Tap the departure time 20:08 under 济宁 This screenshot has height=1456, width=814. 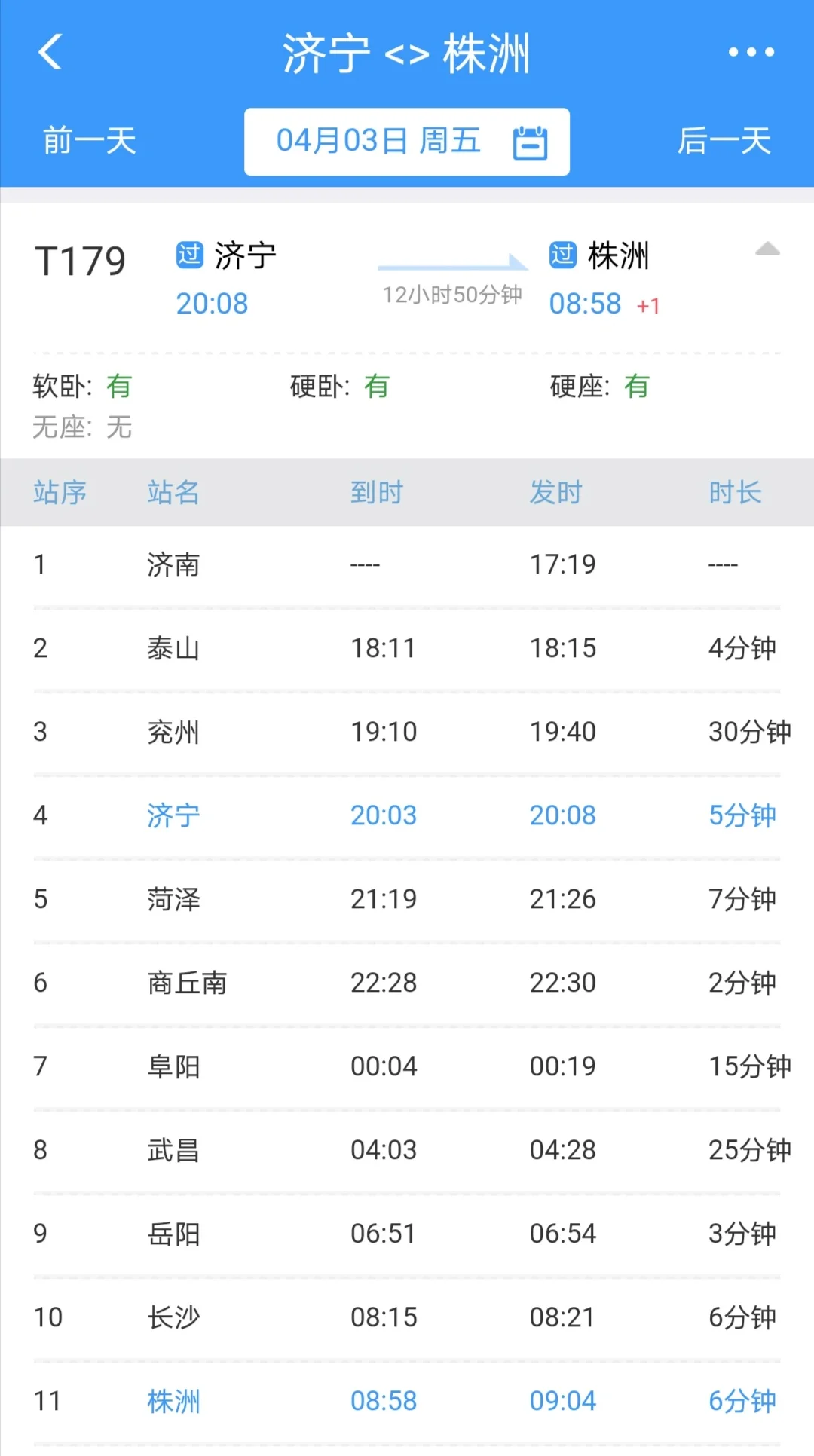click(x=213, y=303)
